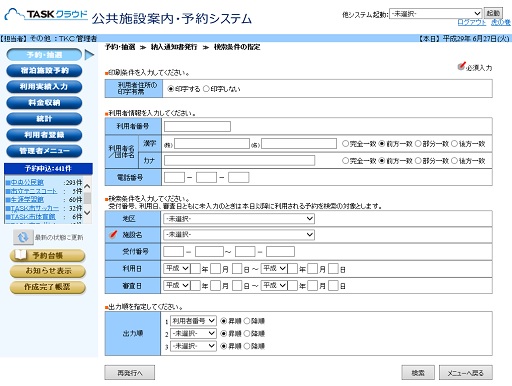Screen dimensions: 512x386
Task: Click the reservation list down arrow
Action: [87, 213]
